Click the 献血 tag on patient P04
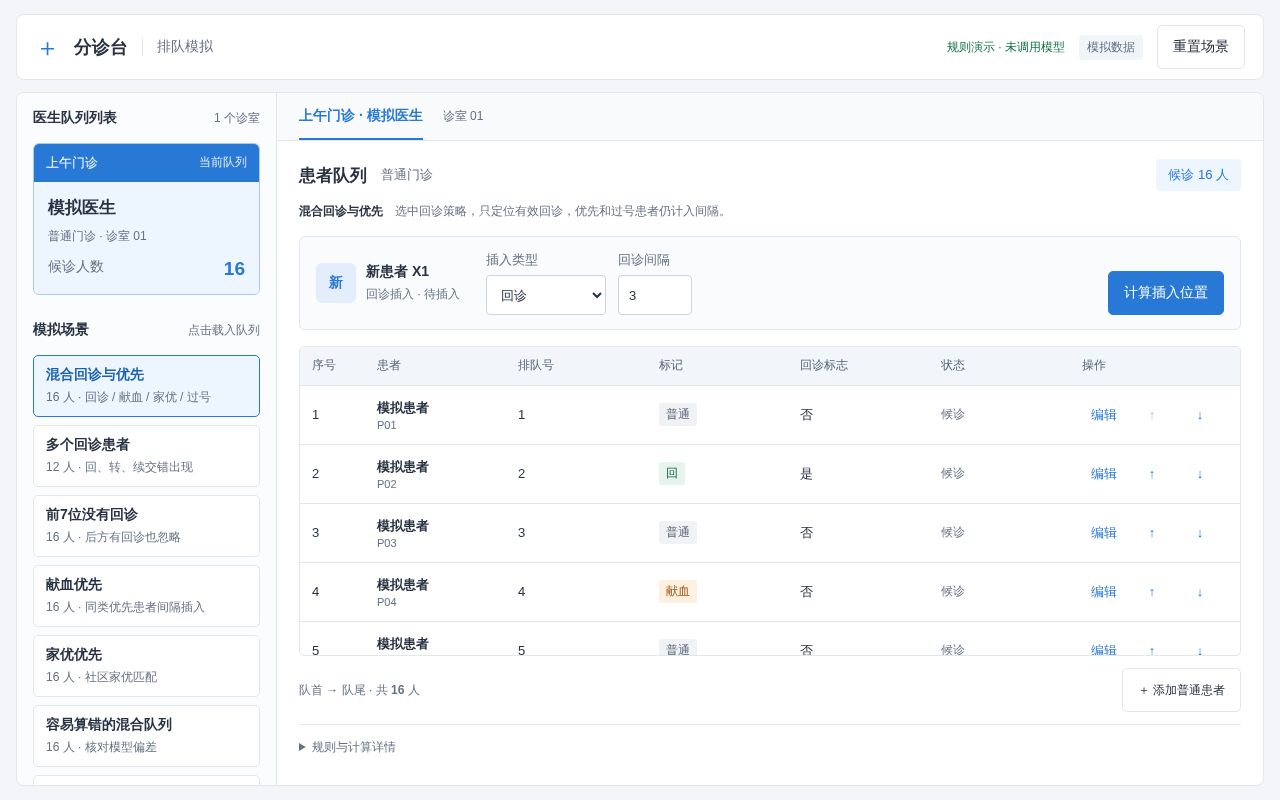The width and height of the screenshot is (1280, 800). [x=678, y=591]
